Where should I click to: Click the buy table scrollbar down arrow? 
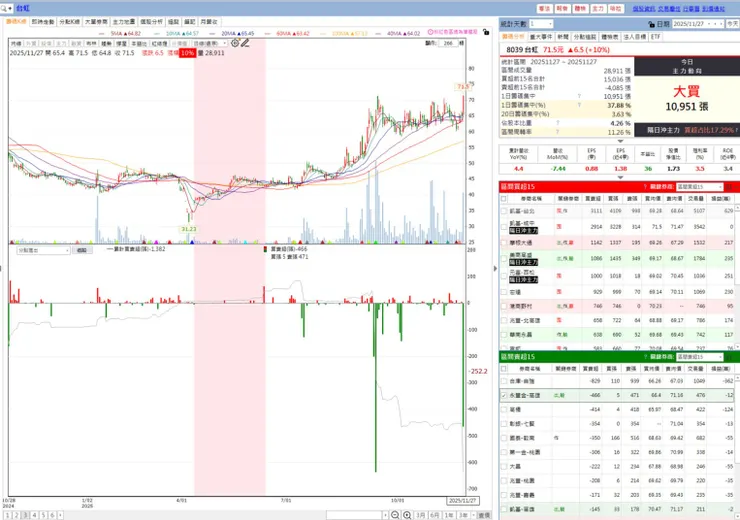(737, 346)
